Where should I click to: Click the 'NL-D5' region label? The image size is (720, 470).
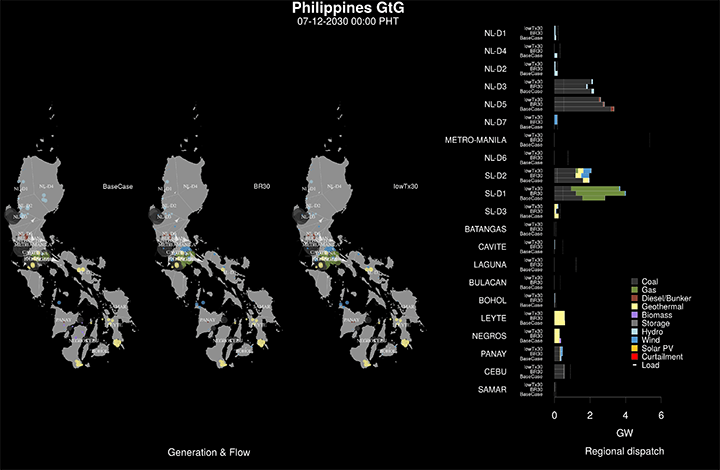(495, 105)
